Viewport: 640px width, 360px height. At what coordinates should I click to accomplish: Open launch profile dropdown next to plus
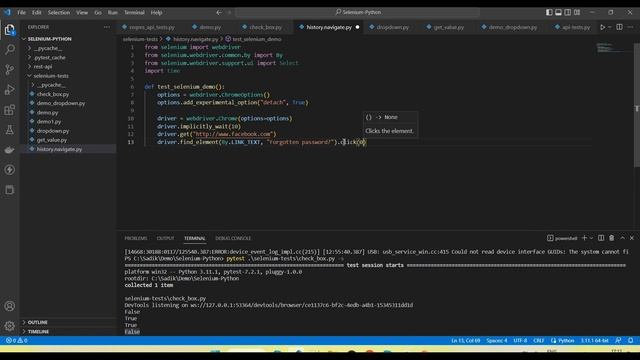coord(591,238)
